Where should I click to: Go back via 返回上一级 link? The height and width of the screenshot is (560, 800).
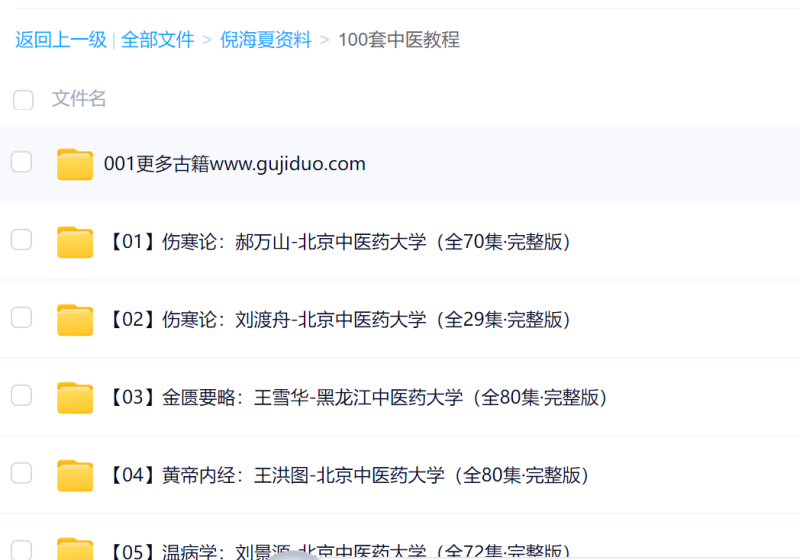(x=61, y=40)
